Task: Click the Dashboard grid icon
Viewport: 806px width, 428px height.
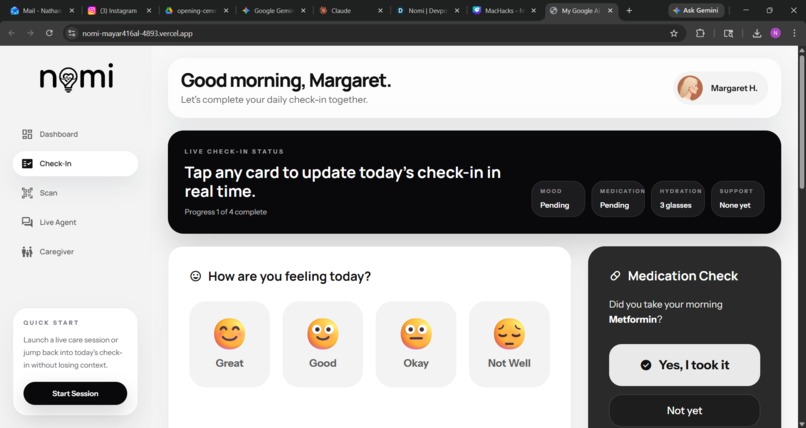Action: tap(27, 134)
